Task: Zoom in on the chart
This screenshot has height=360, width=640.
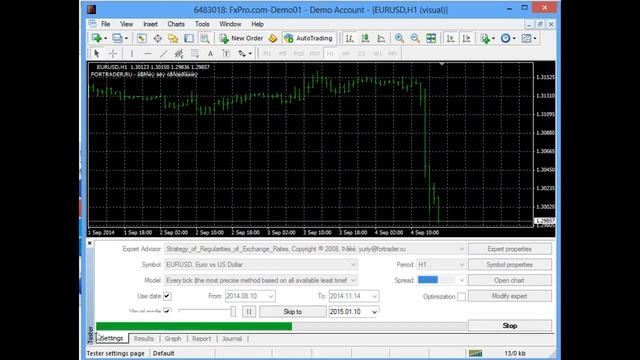Action: [399, 38]
